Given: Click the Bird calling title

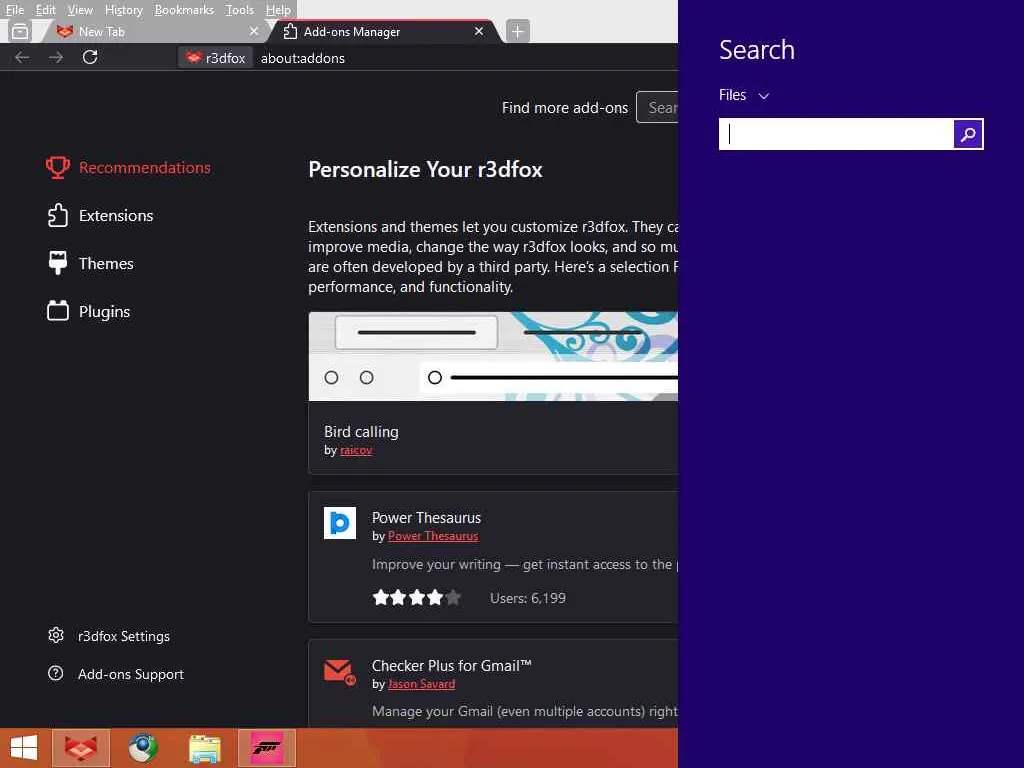Looking at the screenshot, I should click(x=361, y=432).
